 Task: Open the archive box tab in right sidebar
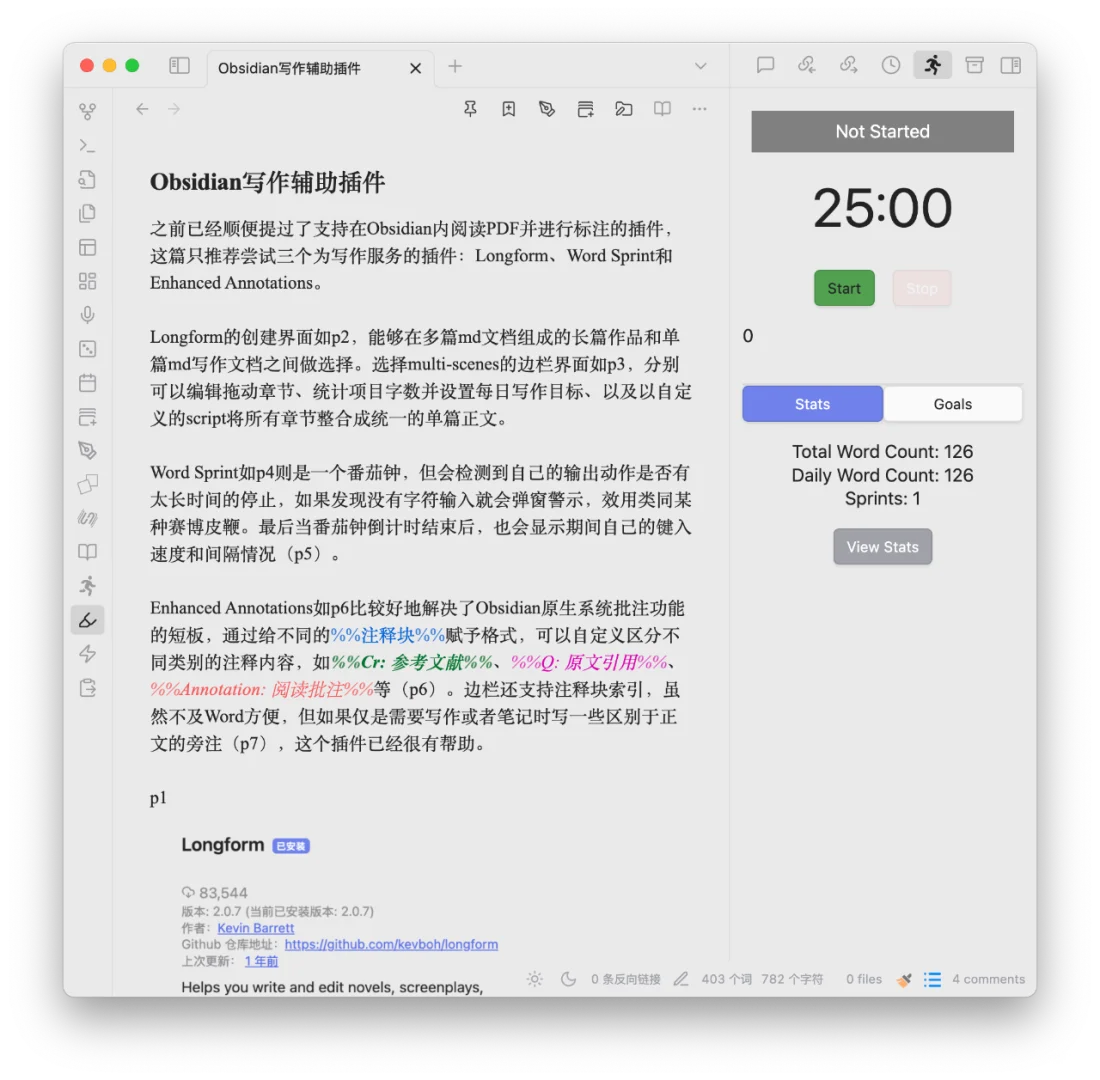tap(974, 65)
